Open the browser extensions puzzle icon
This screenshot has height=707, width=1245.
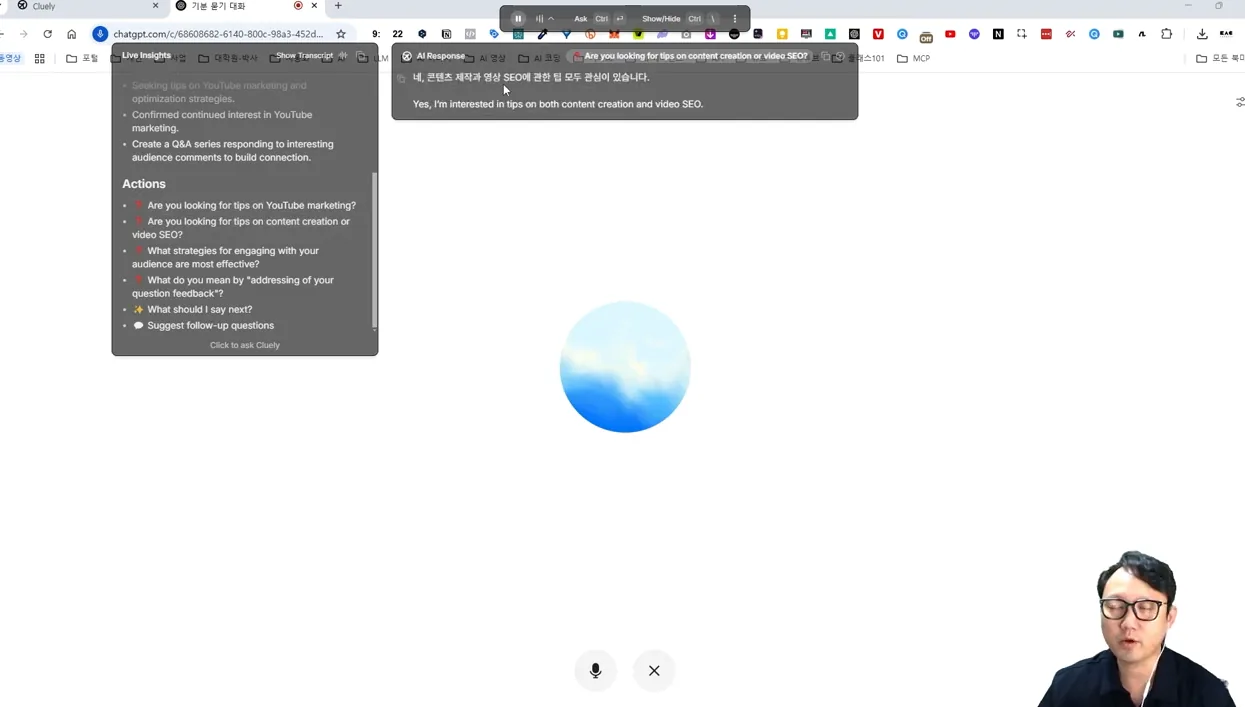point(1166,34)
